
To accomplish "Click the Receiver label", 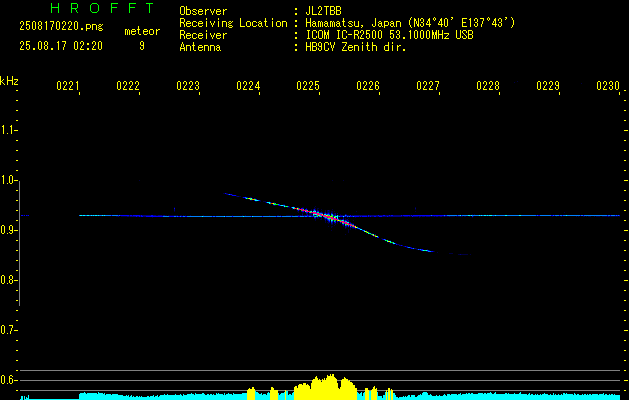I will pyautogui.click(x=203, y=35).
